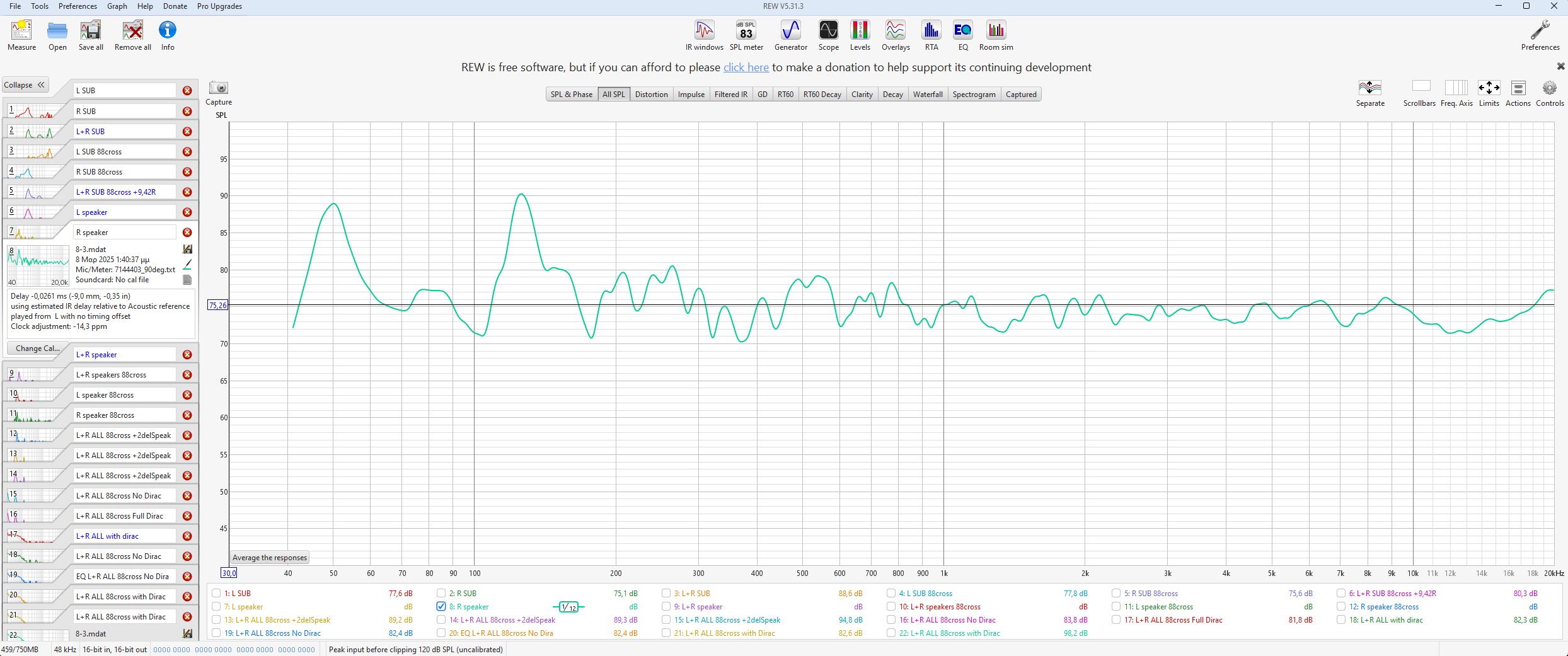Switch to the Waterfall tab
The image size is (1568, 656).
coord(927,95)
